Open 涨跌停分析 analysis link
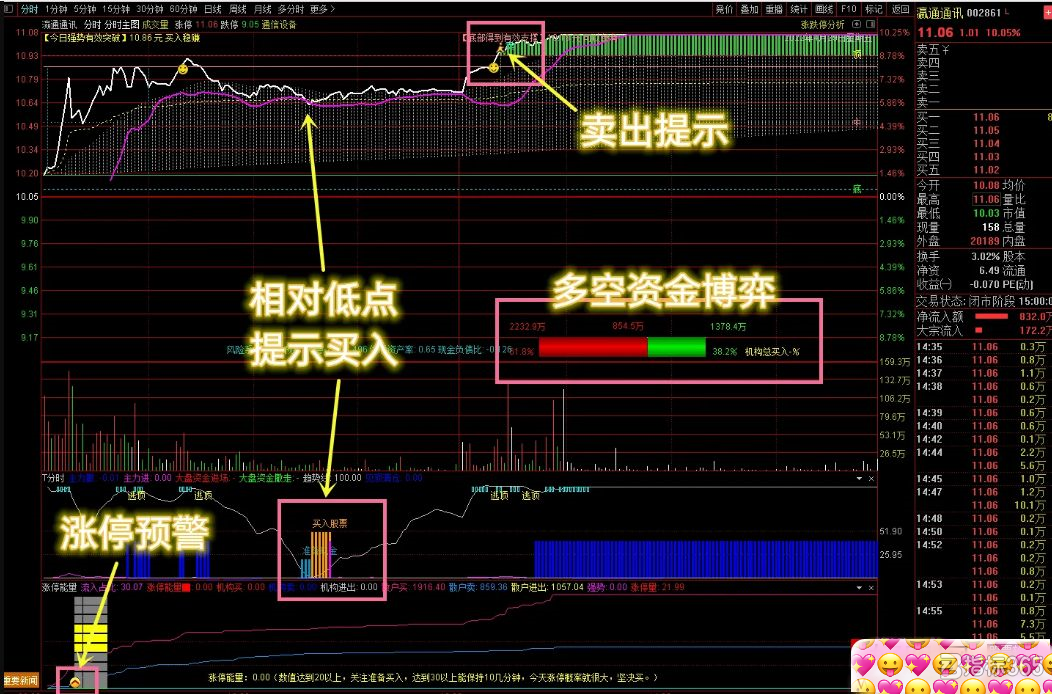1052x694 pixels. pos(823,25)
